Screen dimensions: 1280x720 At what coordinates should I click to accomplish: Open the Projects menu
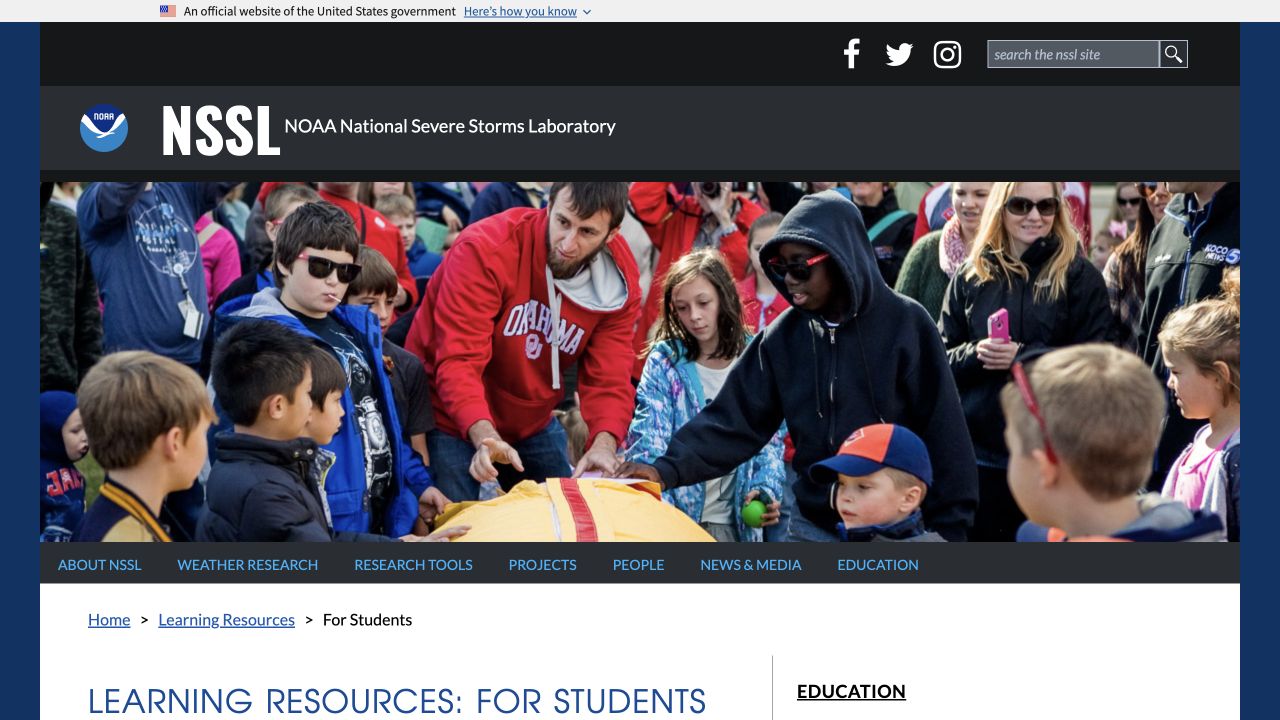543,565
